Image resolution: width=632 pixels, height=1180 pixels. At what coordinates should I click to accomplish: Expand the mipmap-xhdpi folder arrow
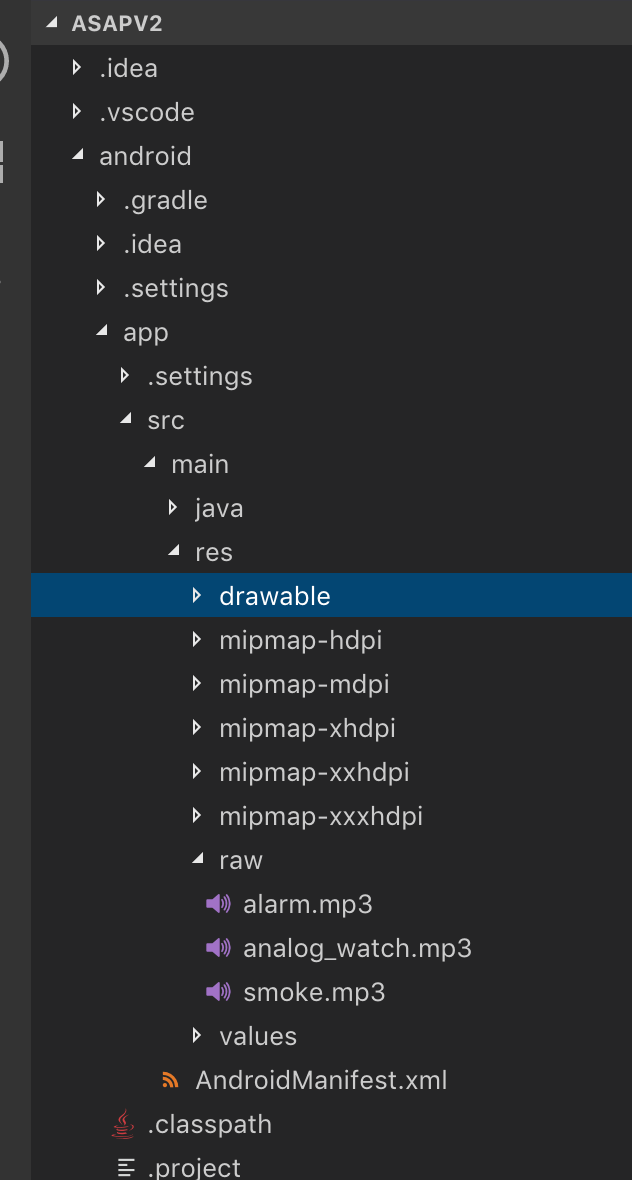(x=196, y=728)
